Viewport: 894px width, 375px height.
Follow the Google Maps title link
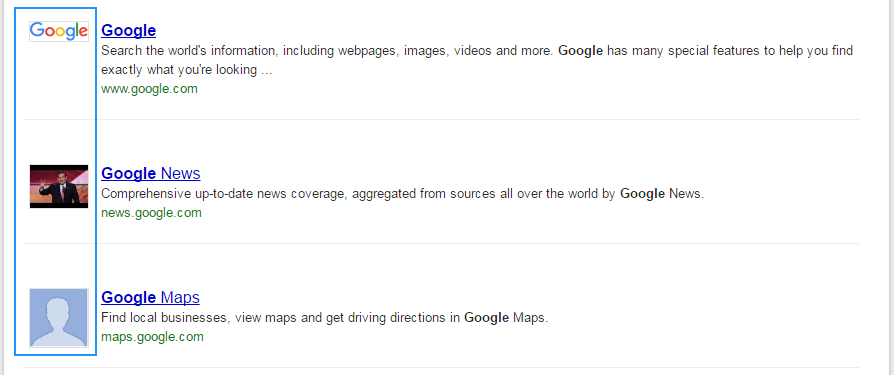[150, 297]
